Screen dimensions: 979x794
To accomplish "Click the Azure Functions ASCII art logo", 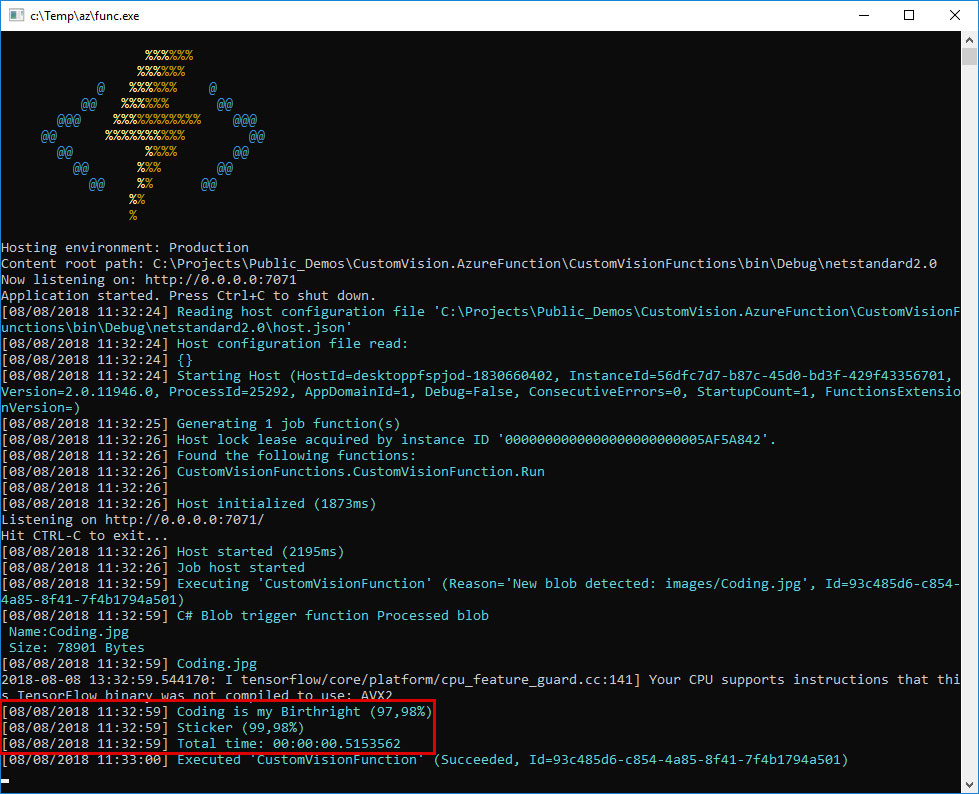I will (x=153, y=135).
